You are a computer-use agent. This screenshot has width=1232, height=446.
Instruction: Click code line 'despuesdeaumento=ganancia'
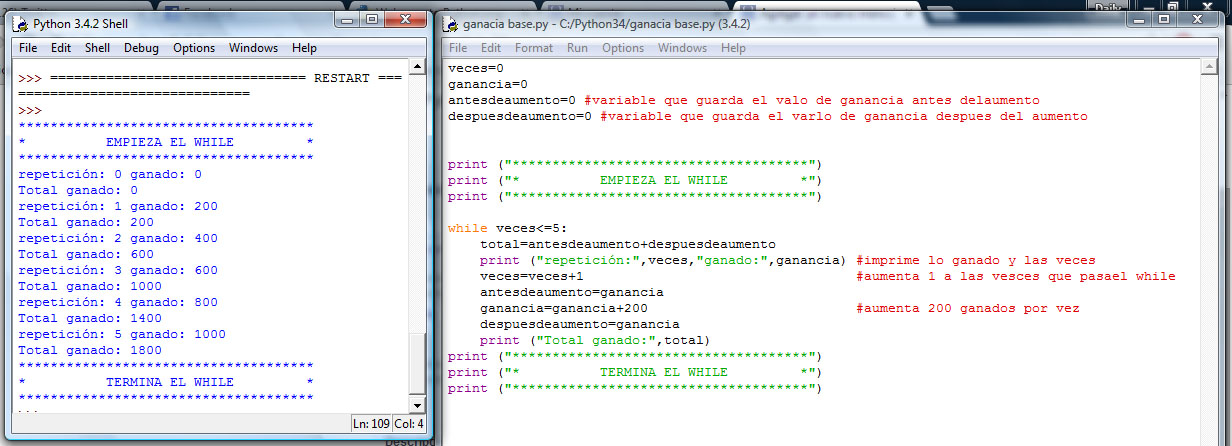(580, 324)
